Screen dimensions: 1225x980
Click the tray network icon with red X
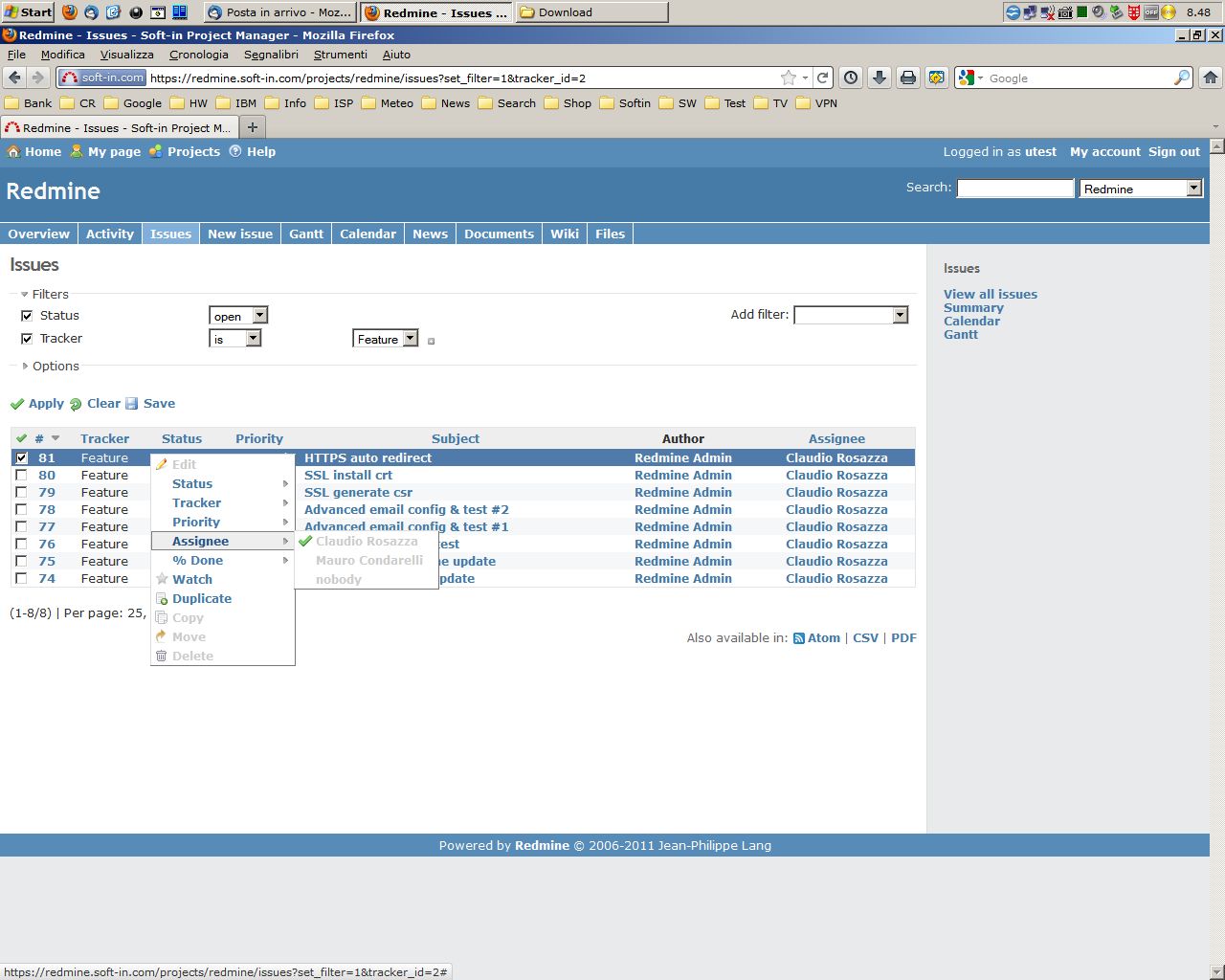pyautogui.click(x=1047, y=12)
